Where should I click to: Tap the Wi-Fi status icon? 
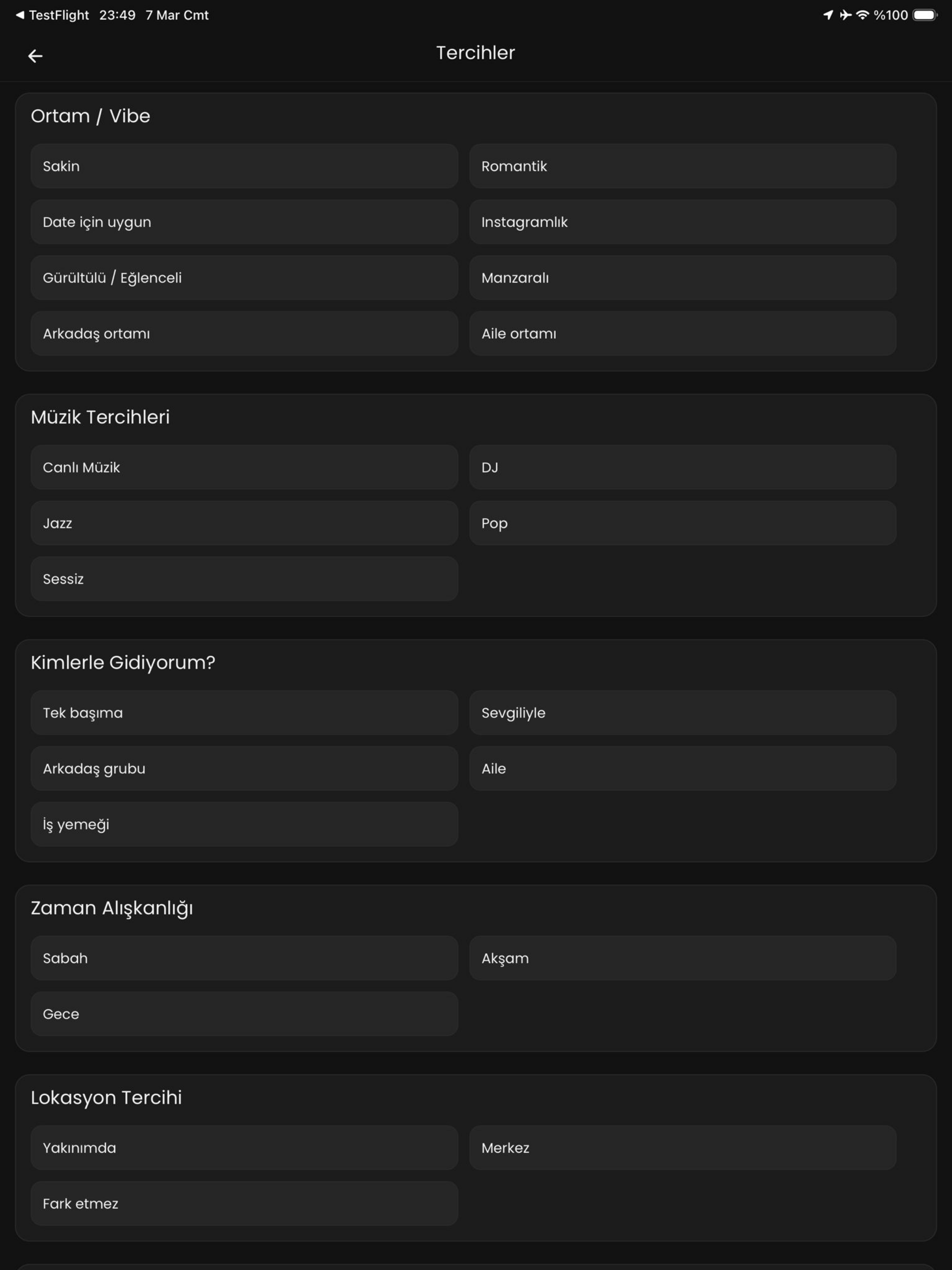tap(862, 15)
